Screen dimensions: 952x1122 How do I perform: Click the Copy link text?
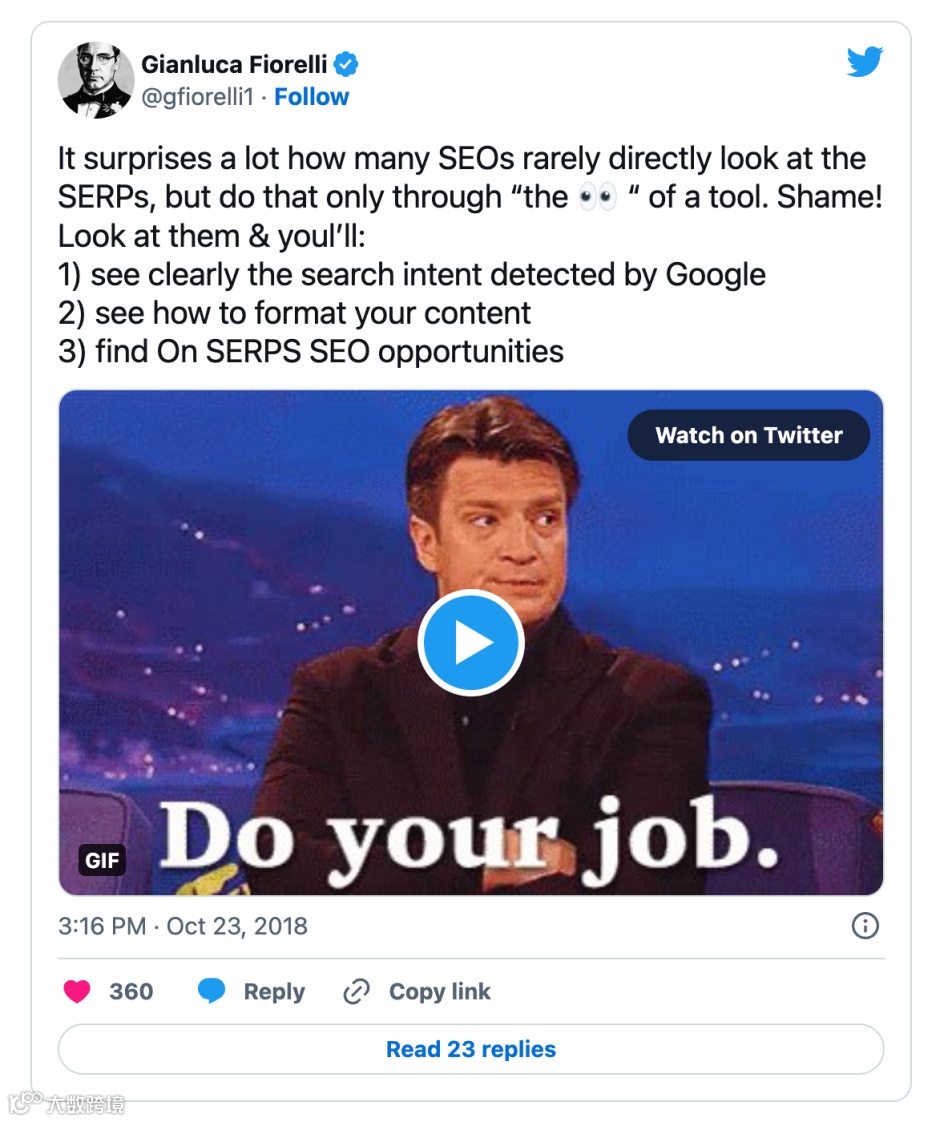tap(439, 991)
